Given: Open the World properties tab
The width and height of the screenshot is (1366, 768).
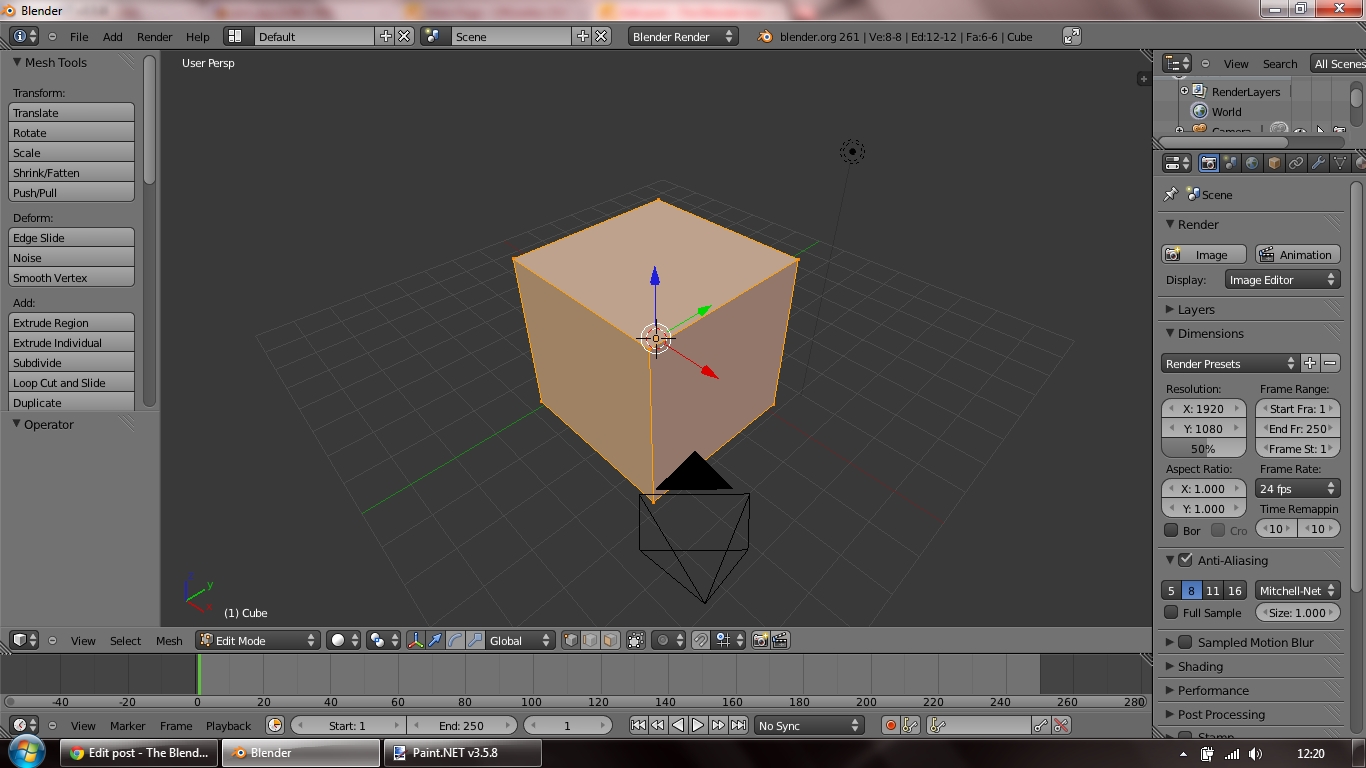Looking at the screenshot, I should coord(1250,163).
